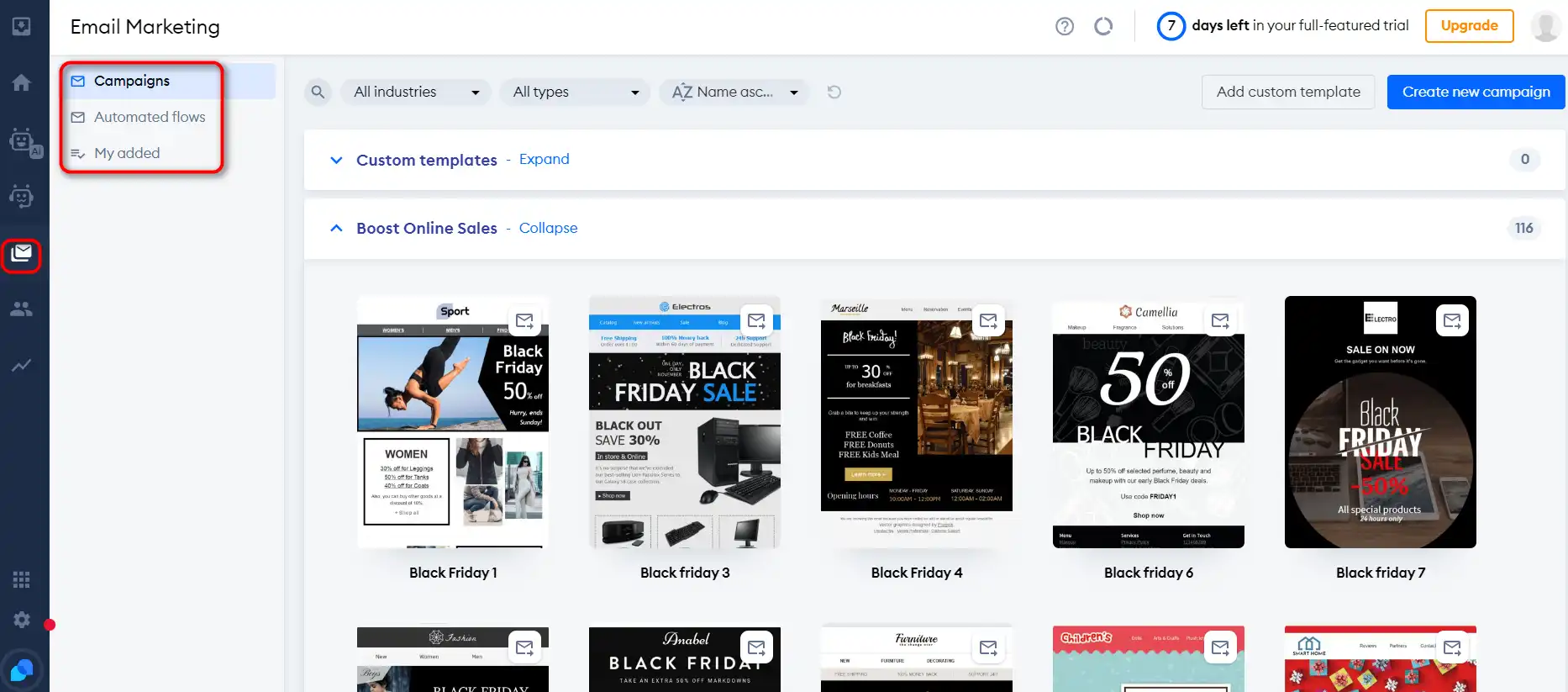
Task: Open the Black friday 3 template thumbnail
Action: pos(685,422)
